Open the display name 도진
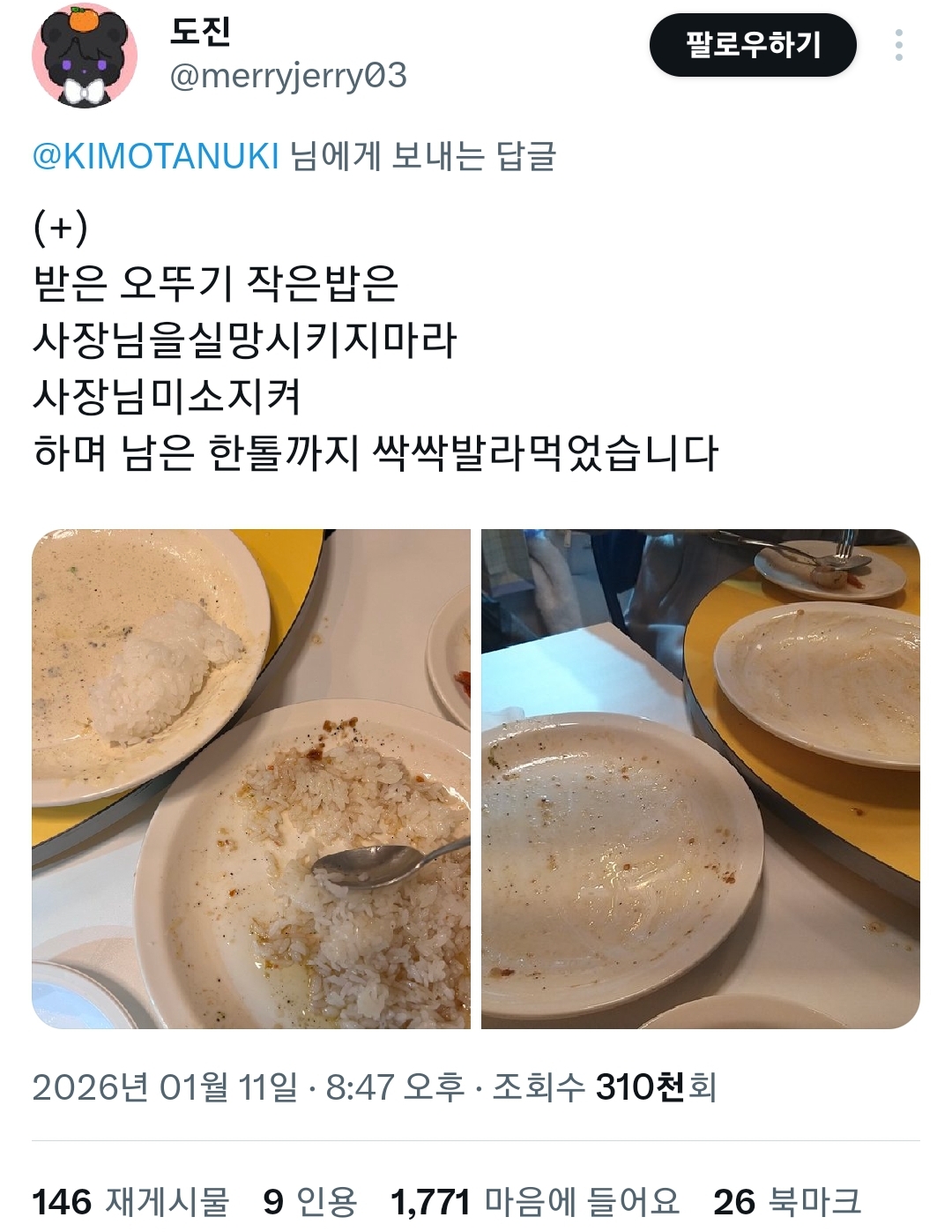The height and width of the screenshot is (1232, 952). (200, 32)
